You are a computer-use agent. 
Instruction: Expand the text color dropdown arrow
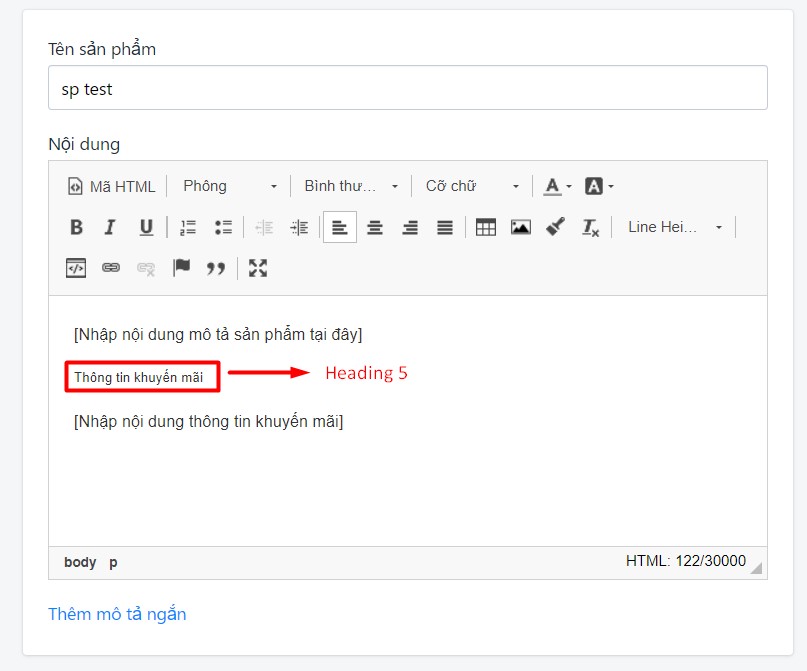569,187
